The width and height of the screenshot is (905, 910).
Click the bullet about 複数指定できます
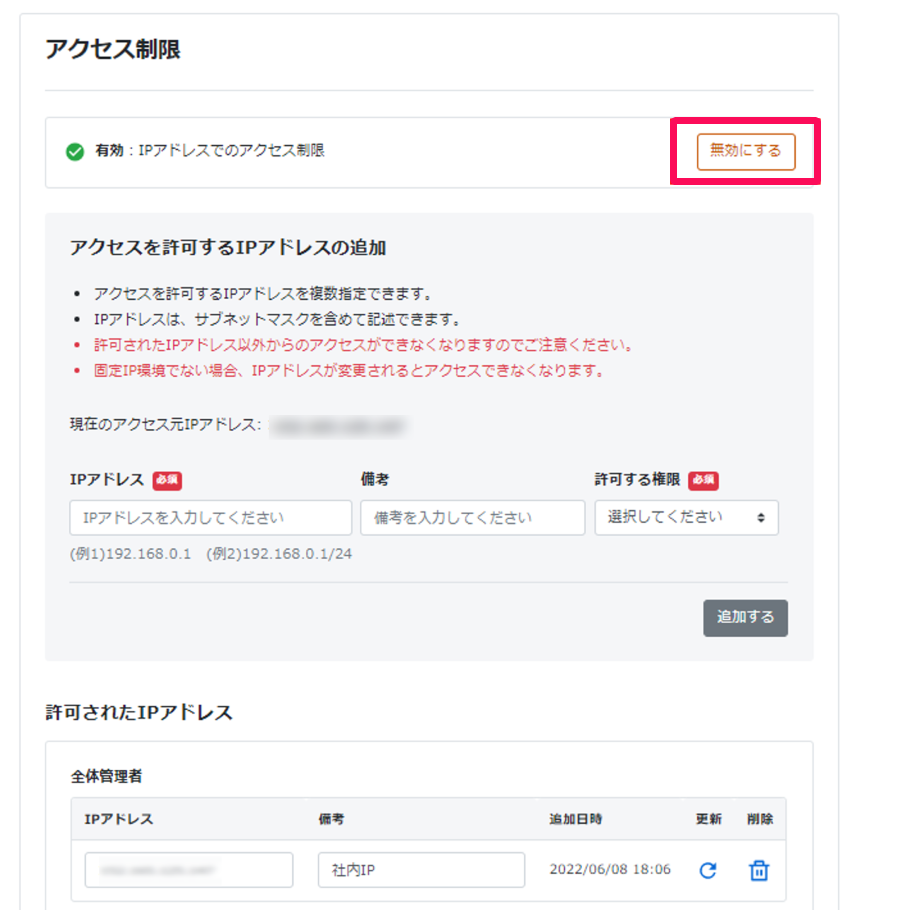[263, 294]
